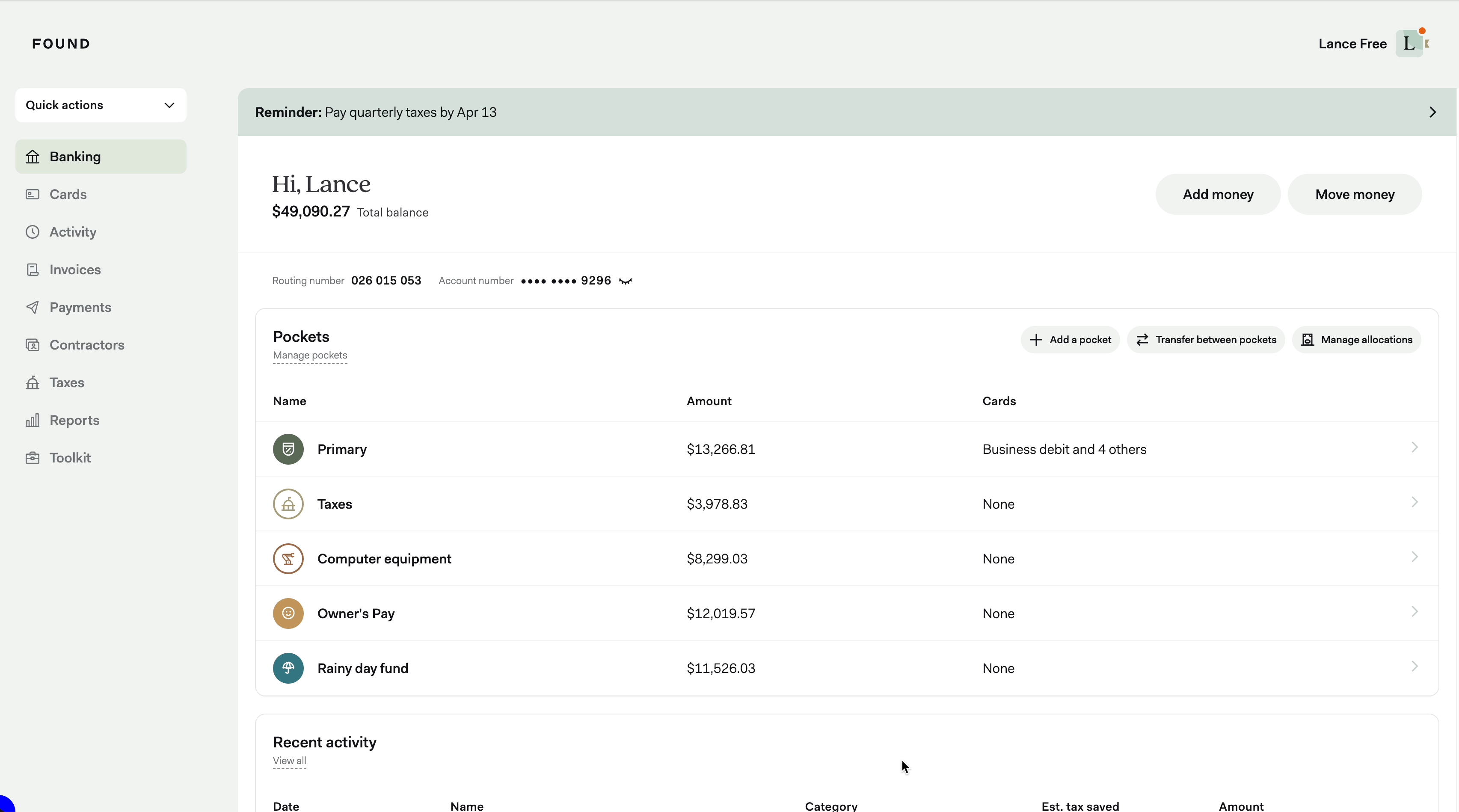
Task: Click Add a pocket plus button
Action: point(1070,340)
